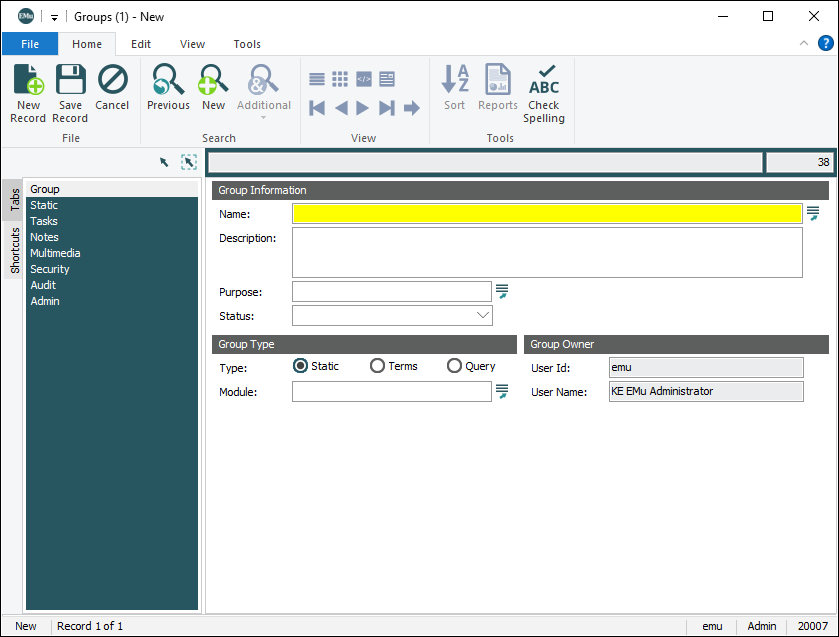Choose the Terms type radio button
Screen dimensions: 839x637
(377, 366)
